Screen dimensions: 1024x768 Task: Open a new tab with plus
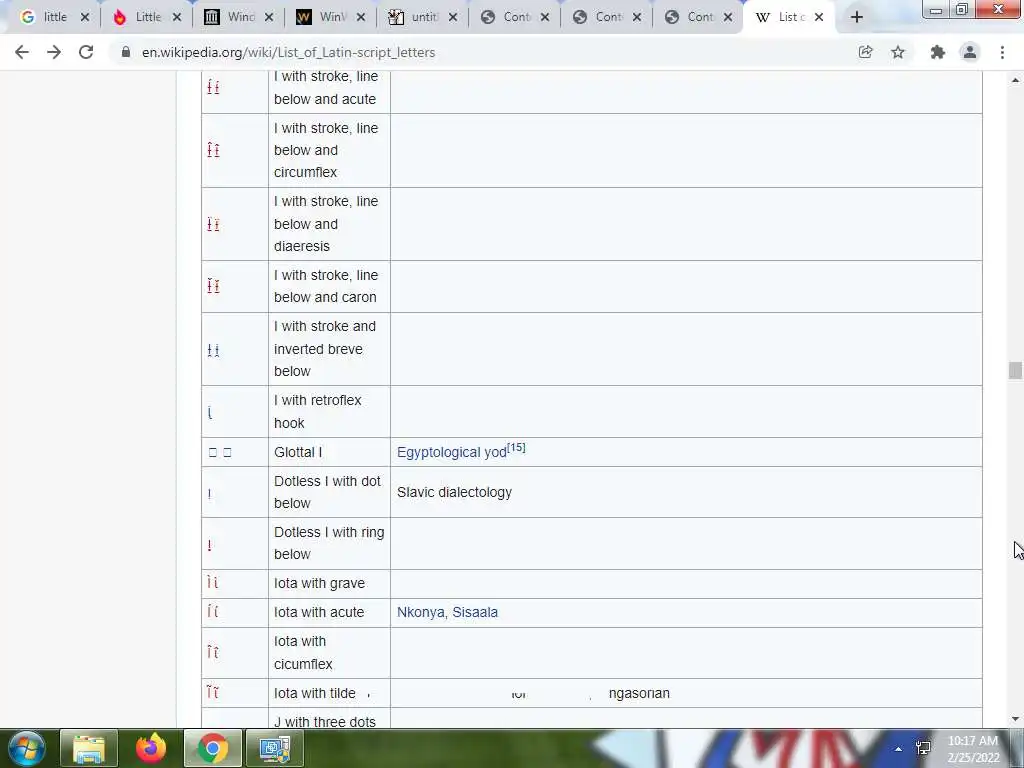857,17
